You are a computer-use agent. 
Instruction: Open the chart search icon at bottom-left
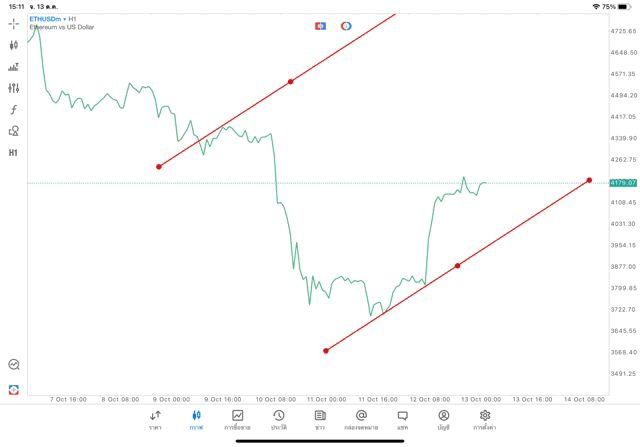tap(14, 365)
